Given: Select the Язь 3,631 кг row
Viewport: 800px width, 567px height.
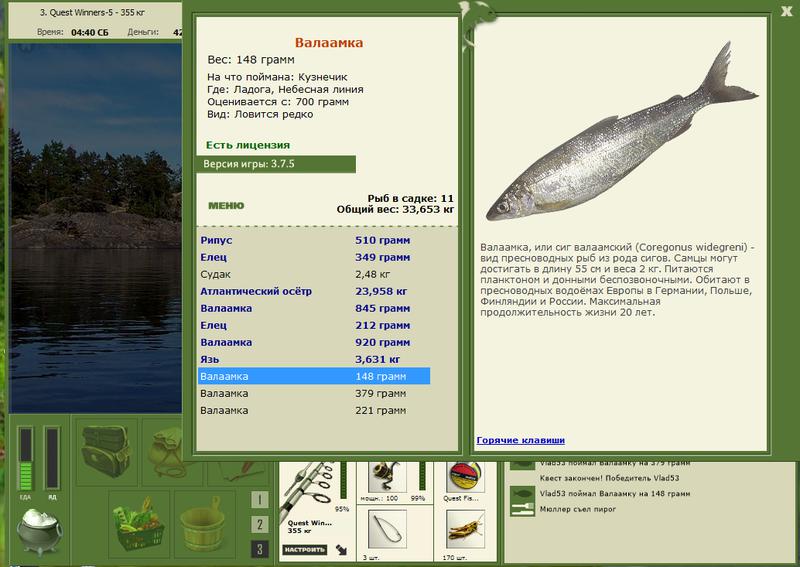Looking at the screenshot, I should pos(314,359).
